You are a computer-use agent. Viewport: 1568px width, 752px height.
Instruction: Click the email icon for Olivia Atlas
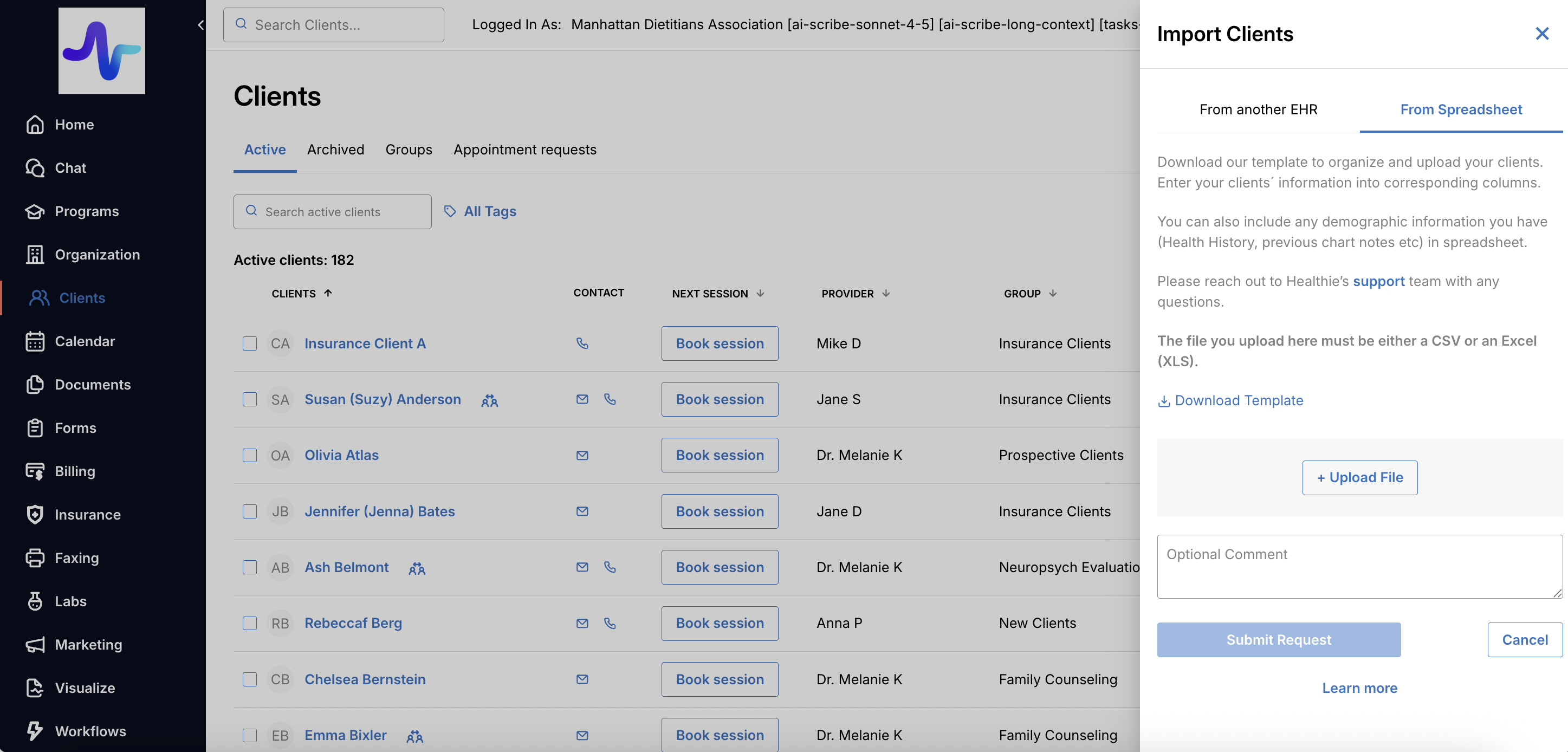coord(582,455)
